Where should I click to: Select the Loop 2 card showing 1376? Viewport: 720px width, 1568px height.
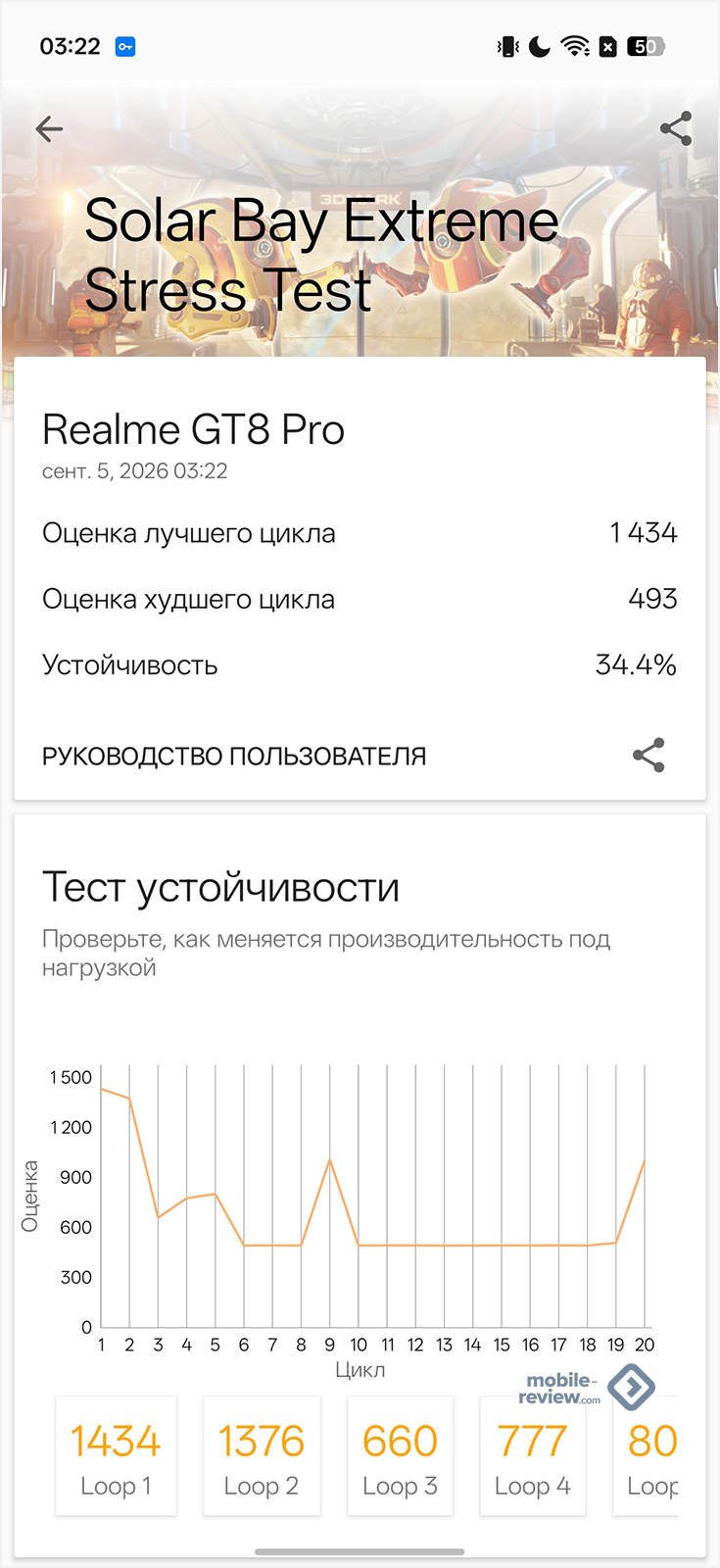click(x=262, y=1456)
